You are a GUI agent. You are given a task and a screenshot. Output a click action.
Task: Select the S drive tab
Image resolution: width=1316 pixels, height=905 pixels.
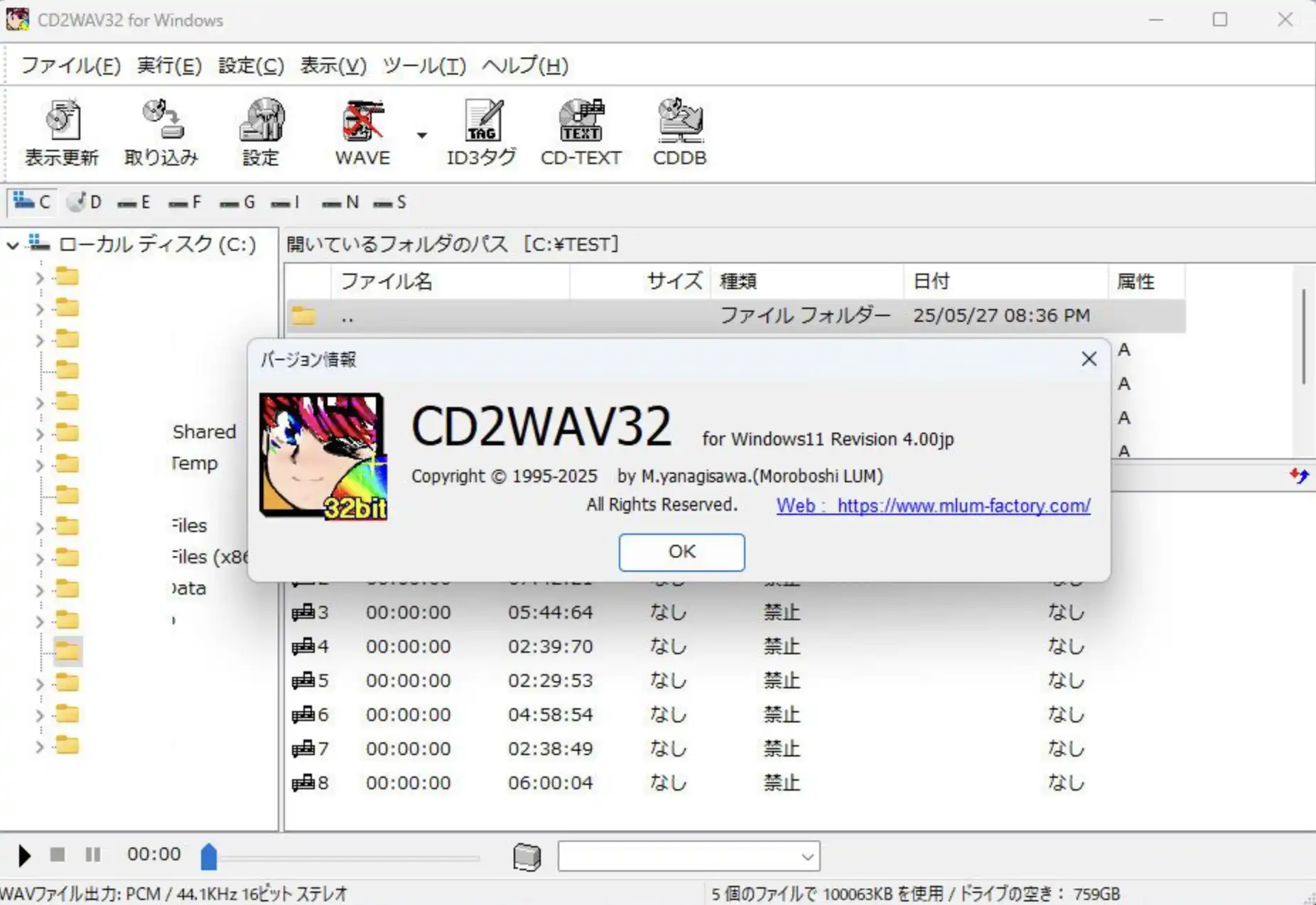388,202
